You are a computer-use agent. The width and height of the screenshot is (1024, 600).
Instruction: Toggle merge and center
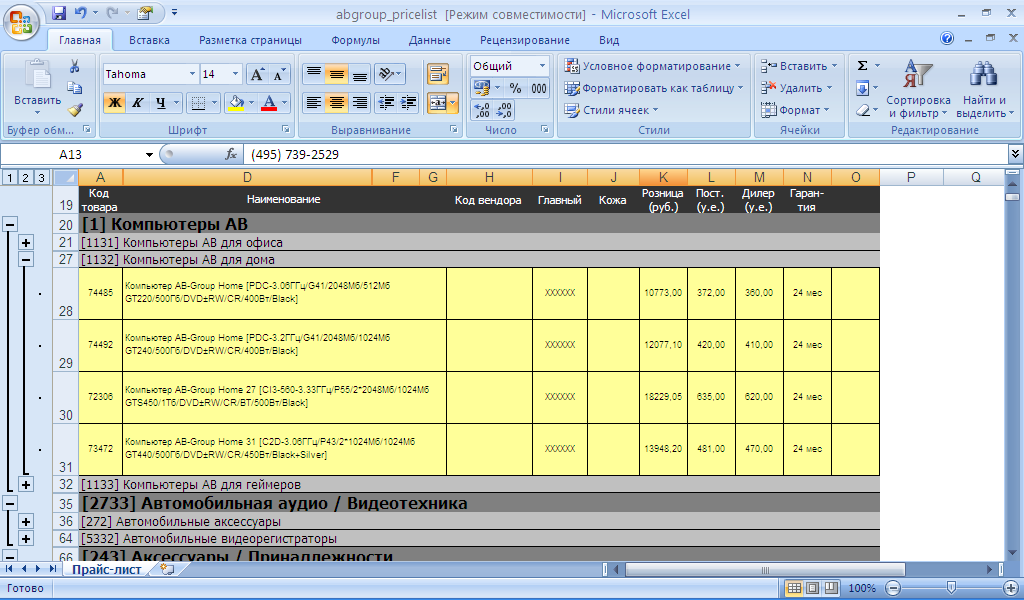tap(438, 103)
